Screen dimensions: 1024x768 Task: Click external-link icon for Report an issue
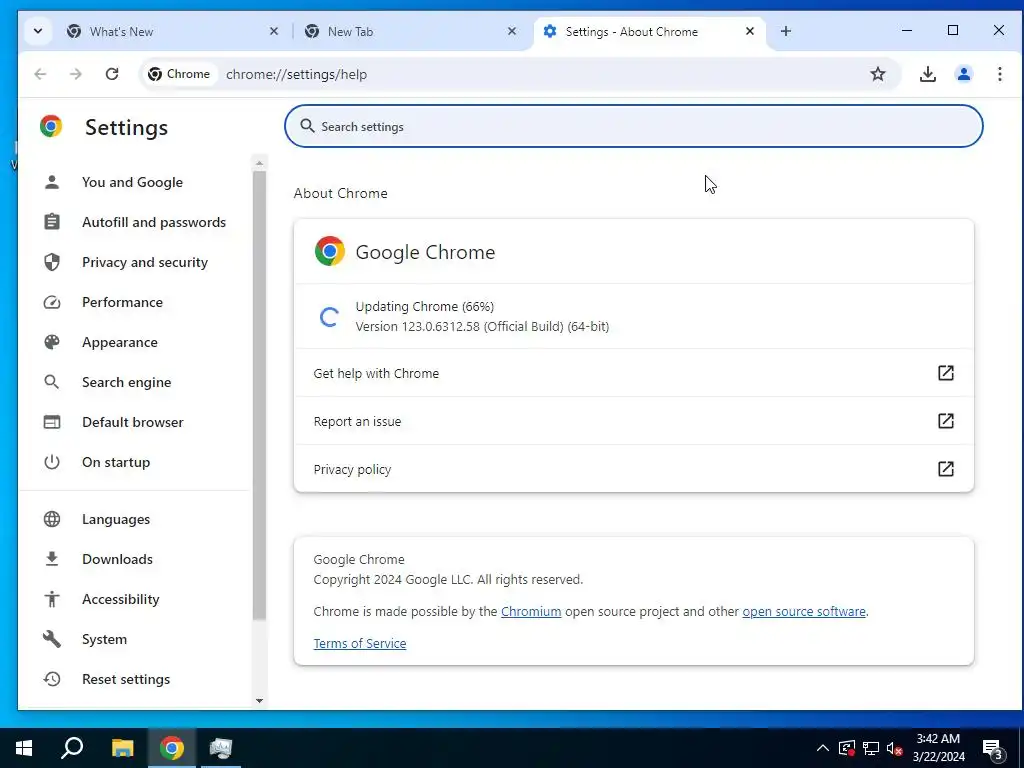point(946,421)
